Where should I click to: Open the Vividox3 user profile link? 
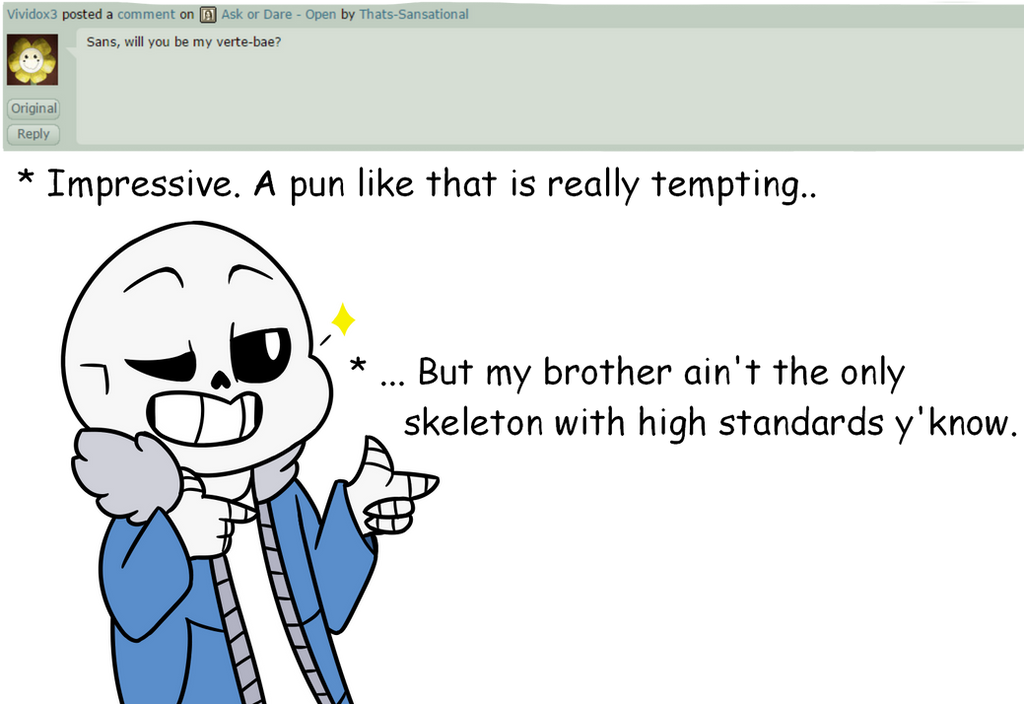pos(32,14)
